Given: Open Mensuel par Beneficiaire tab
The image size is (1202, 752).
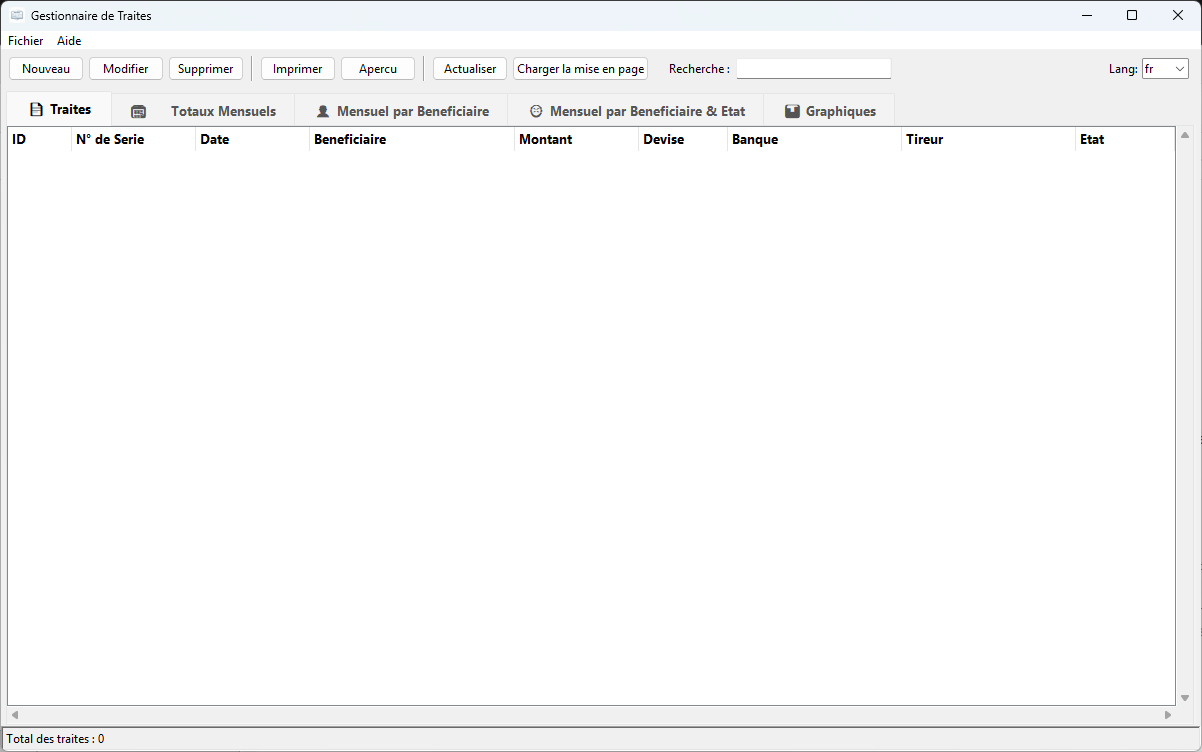Looking at the screenshot, I should pos(402,112).
